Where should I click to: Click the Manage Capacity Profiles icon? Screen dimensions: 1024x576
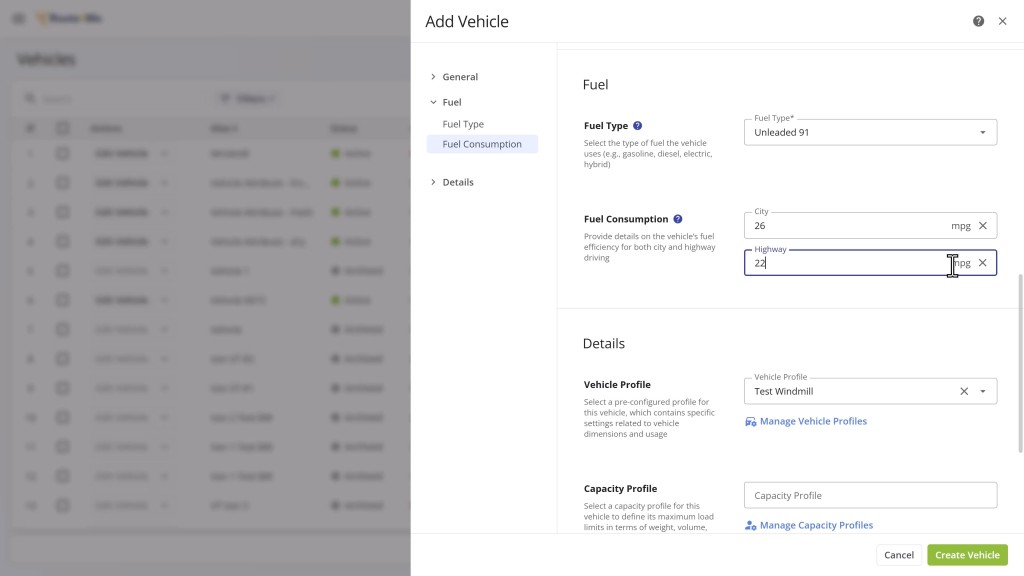tap(751, 525)
